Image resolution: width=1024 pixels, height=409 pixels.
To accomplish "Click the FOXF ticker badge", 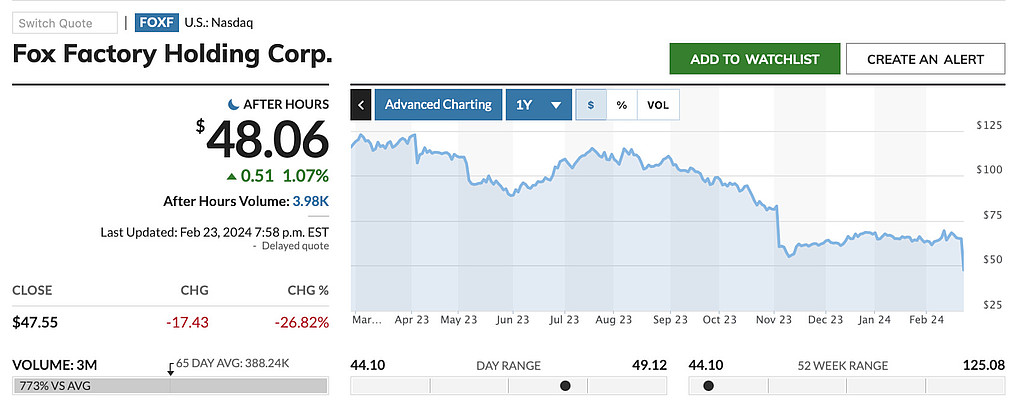I will [x=157, y=22].
